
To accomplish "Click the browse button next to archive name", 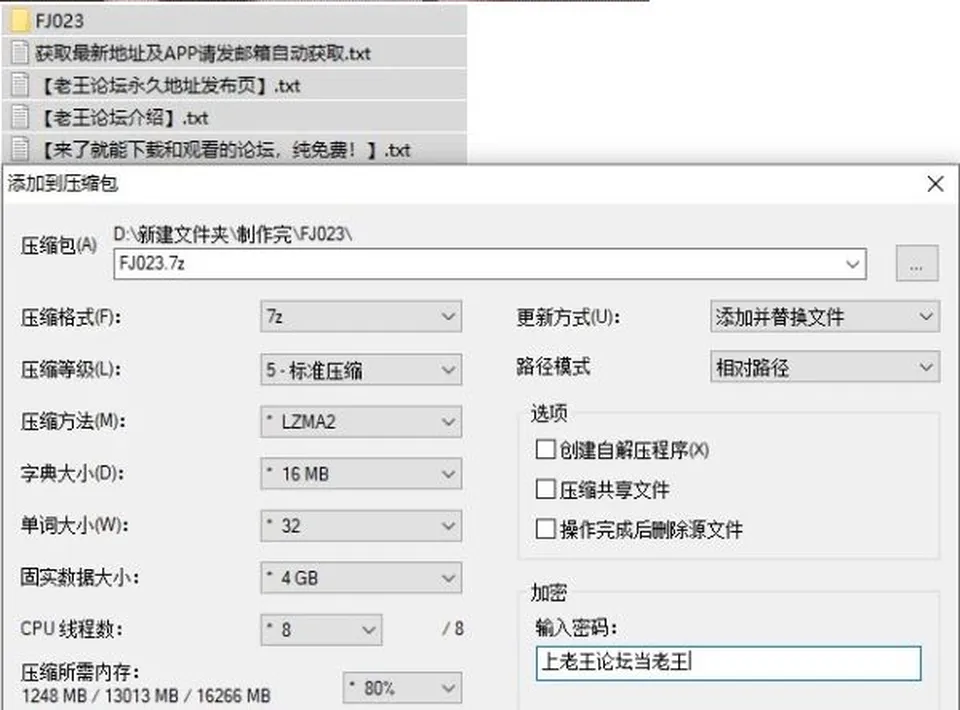I will [x=917, y=264].
